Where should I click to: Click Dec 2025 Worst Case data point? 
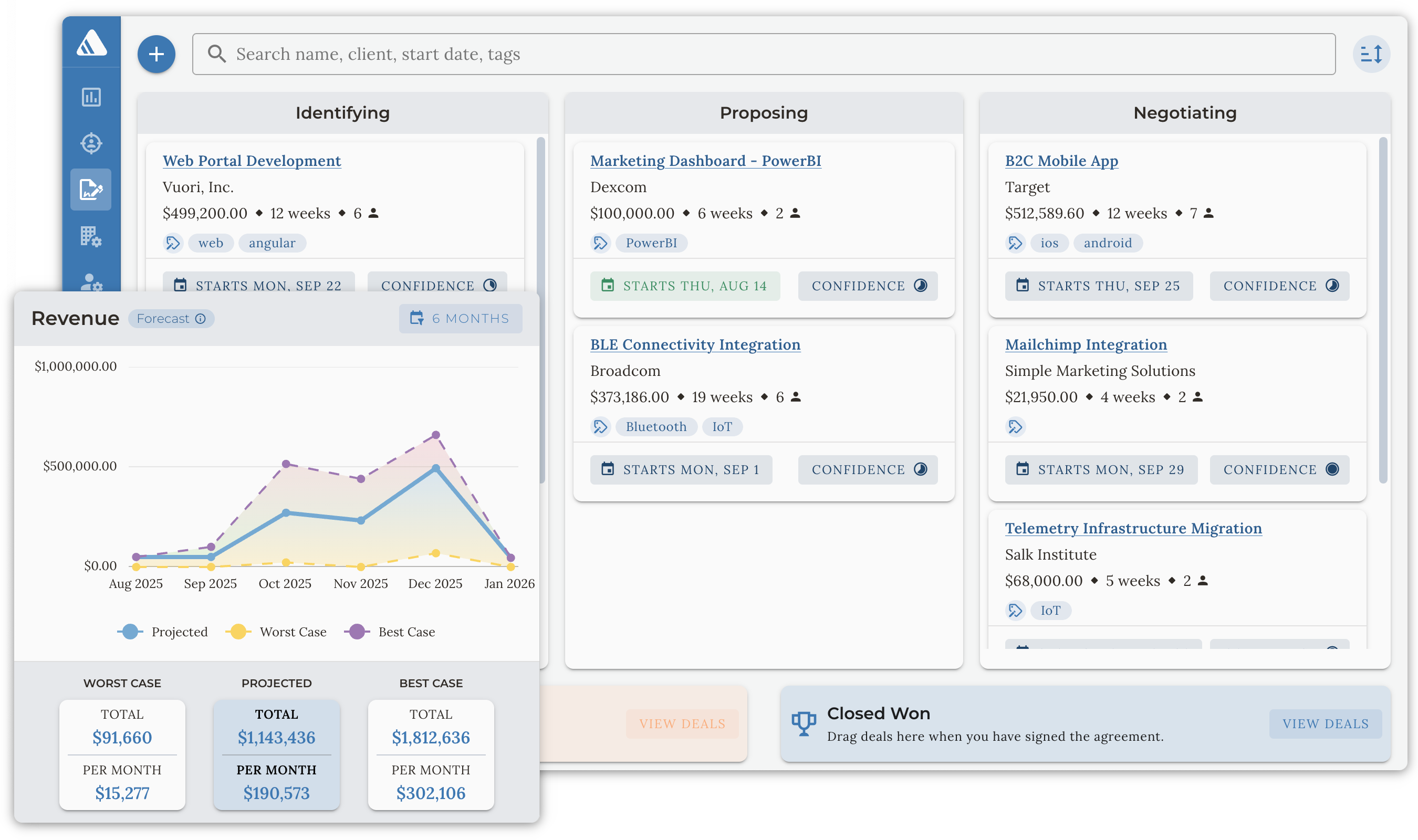(435, 553)
